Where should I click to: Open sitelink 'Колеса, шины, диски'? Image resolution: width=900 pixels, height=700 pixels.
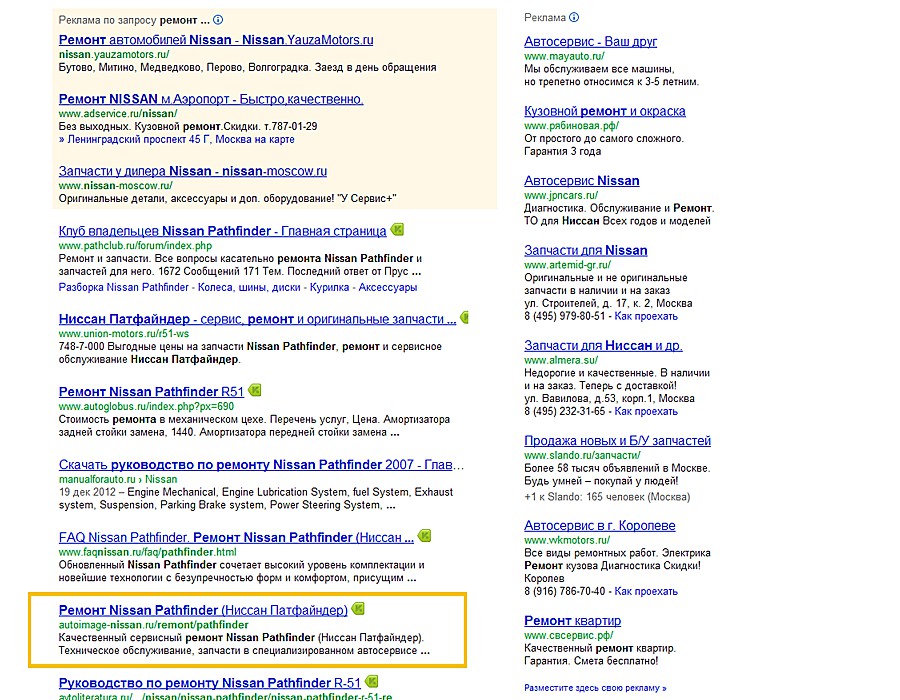point(249,287)
